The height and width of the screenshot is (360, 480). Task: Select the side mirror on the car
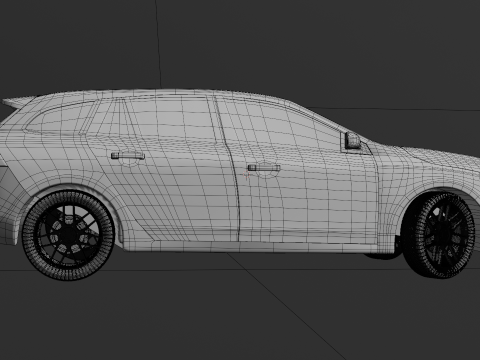(352, 140)
